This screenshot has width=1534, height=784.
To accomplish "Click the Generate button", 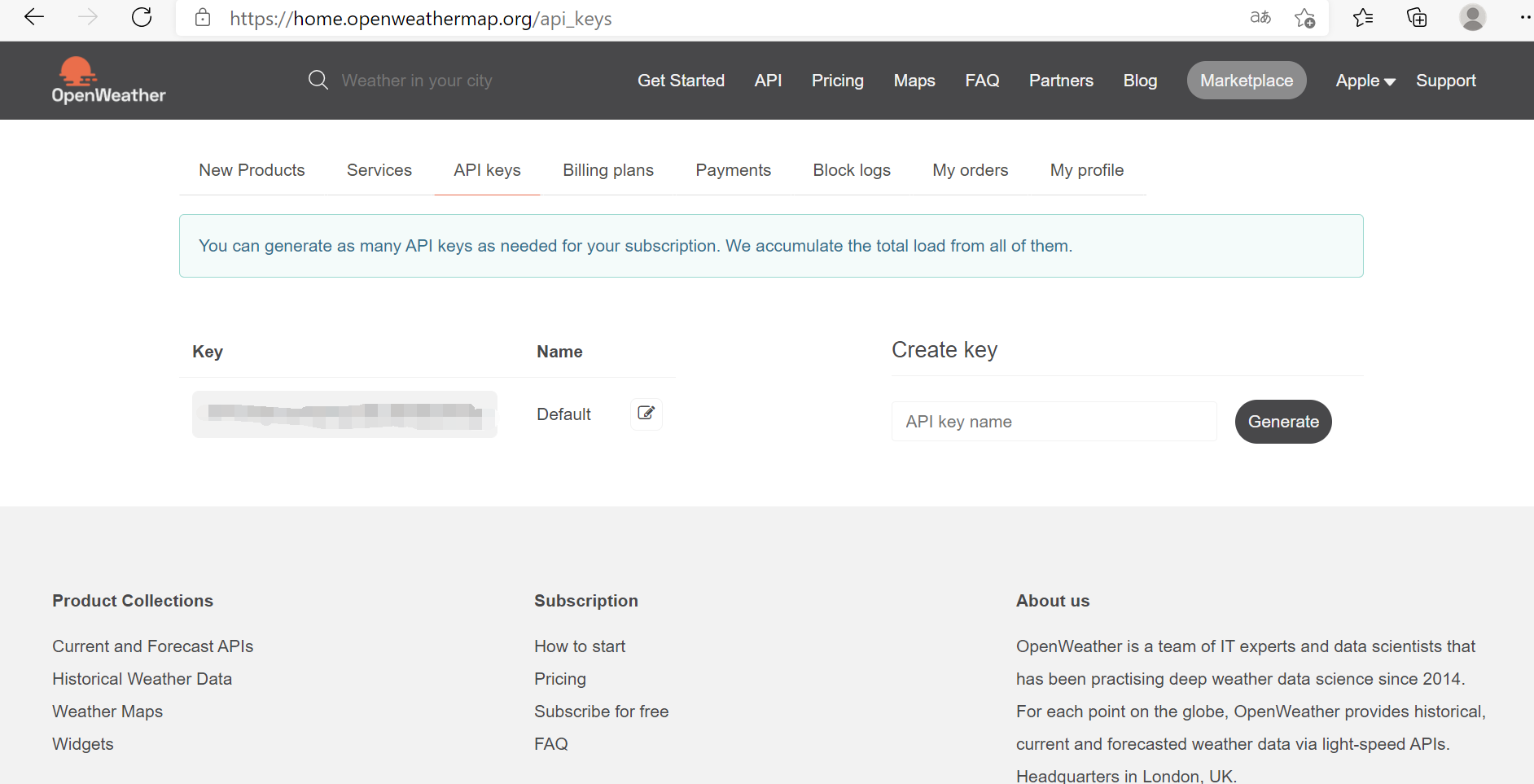I will point(1283,422).
